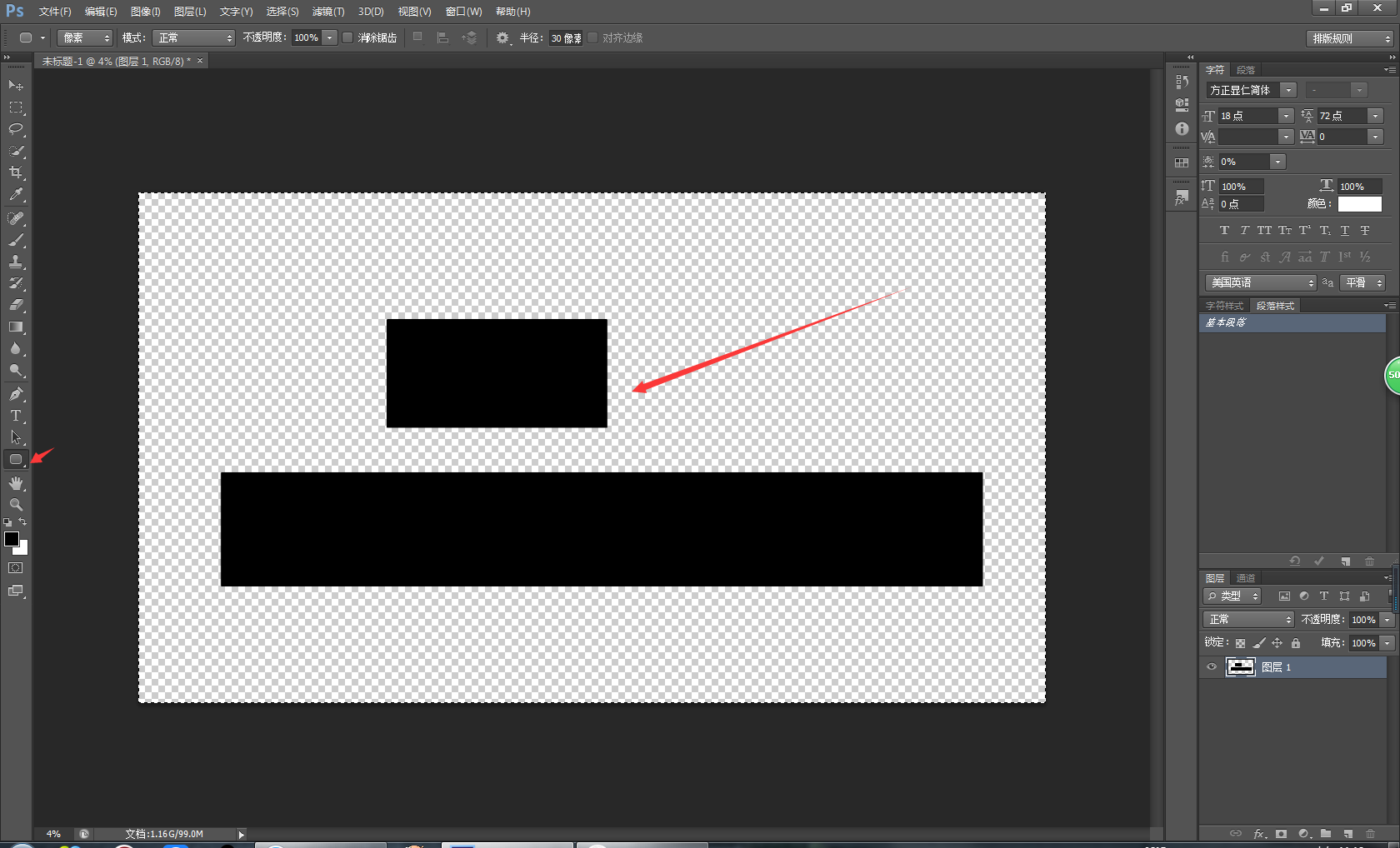Open the 排版规则 workspace dropdown
This screenshot has height=848, width=1400.
click(1350, 38)
